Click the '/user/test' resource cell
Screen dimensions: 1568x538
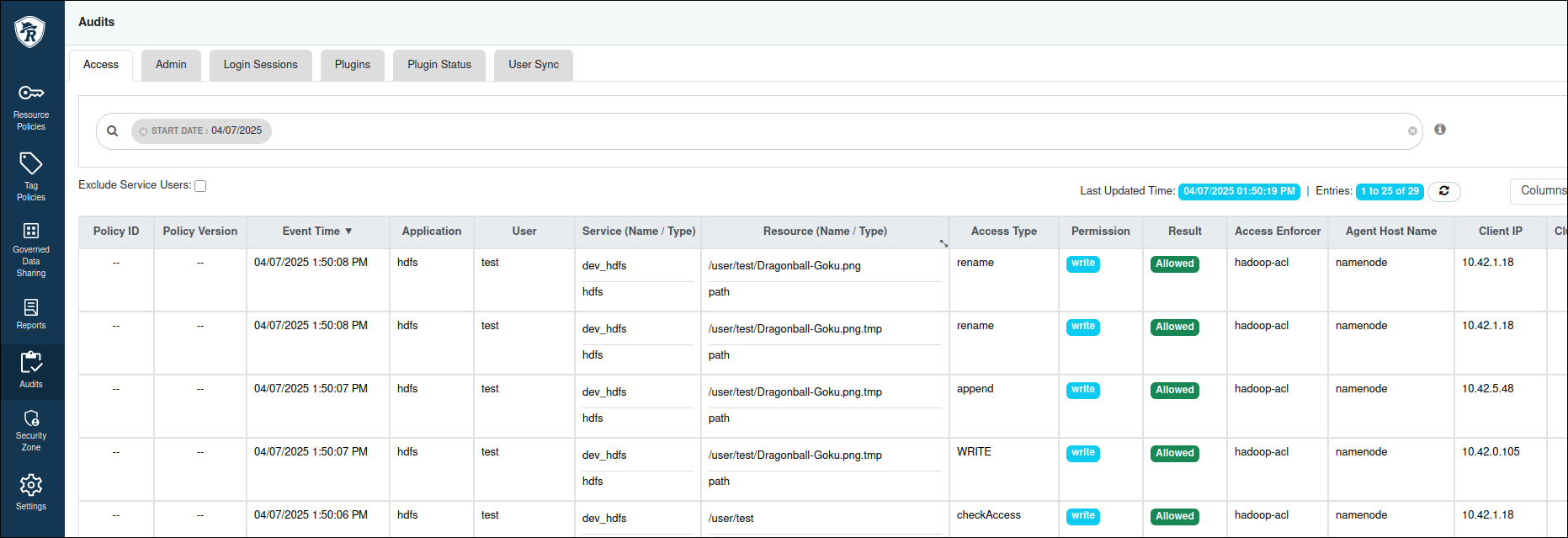[x=731, y=519]
